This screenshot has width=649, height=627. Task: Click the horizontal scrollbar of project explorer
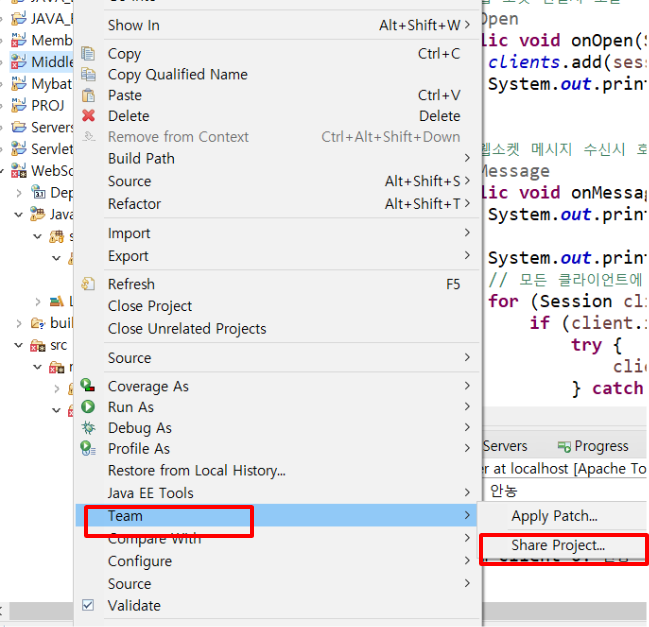41,610
